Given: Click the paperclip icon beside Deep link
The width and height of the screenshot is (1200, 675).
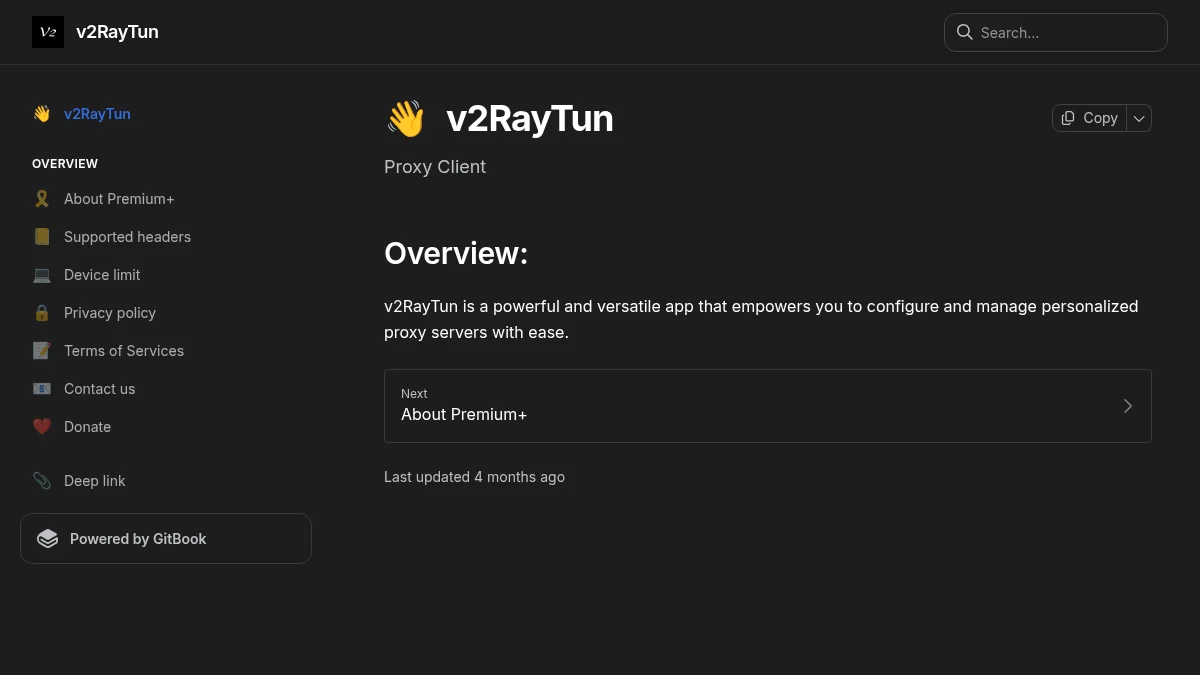Looking at the screenshot, I should [x=41, y=481].
